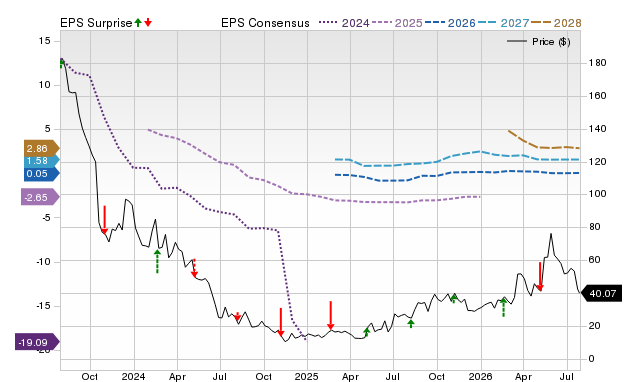This screenshot has height=382, width=640.
Task: Click the 120 label on the price axis
Action: tap(598, 162)
